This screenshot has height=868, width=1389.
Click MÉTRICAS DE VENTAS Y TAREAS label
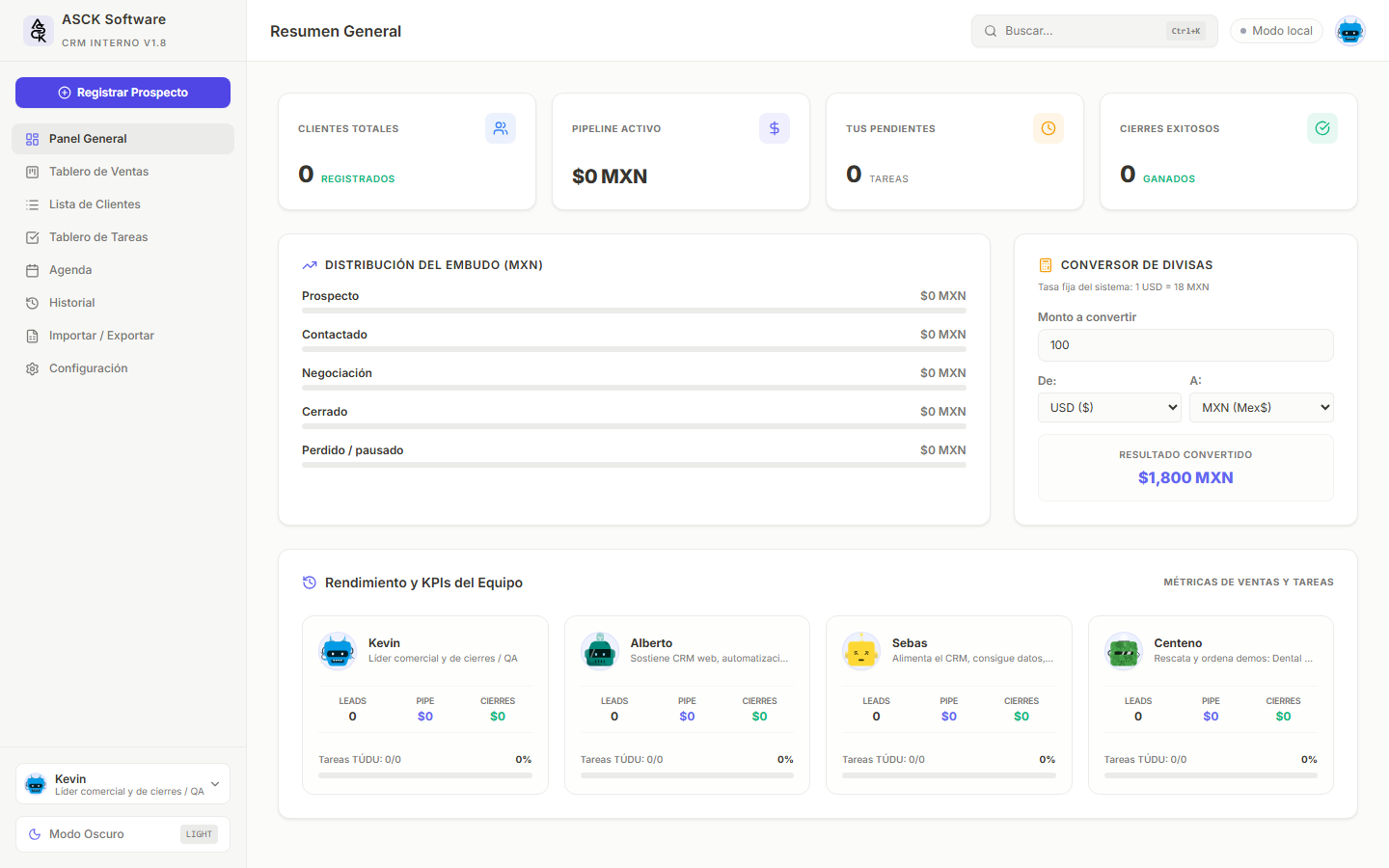point(1248,583)
